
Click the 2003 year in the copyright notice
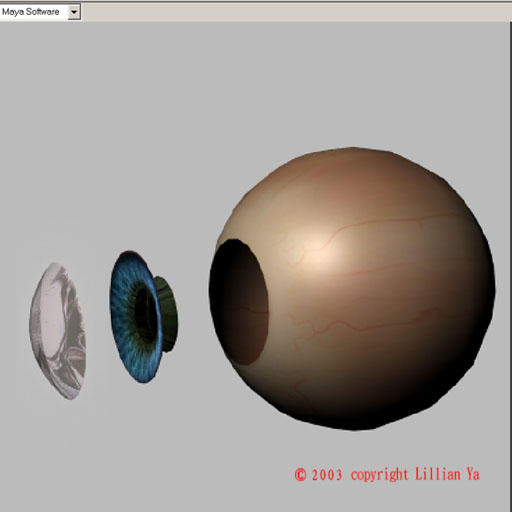(x=327, y=475)
